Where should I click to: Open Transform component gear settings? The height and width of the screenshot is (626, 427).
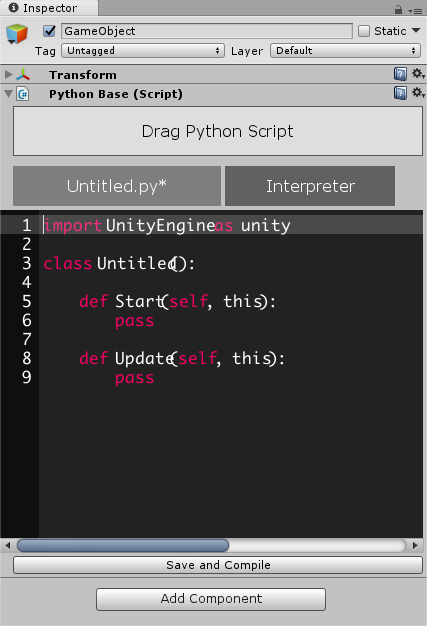click(418, 73)
